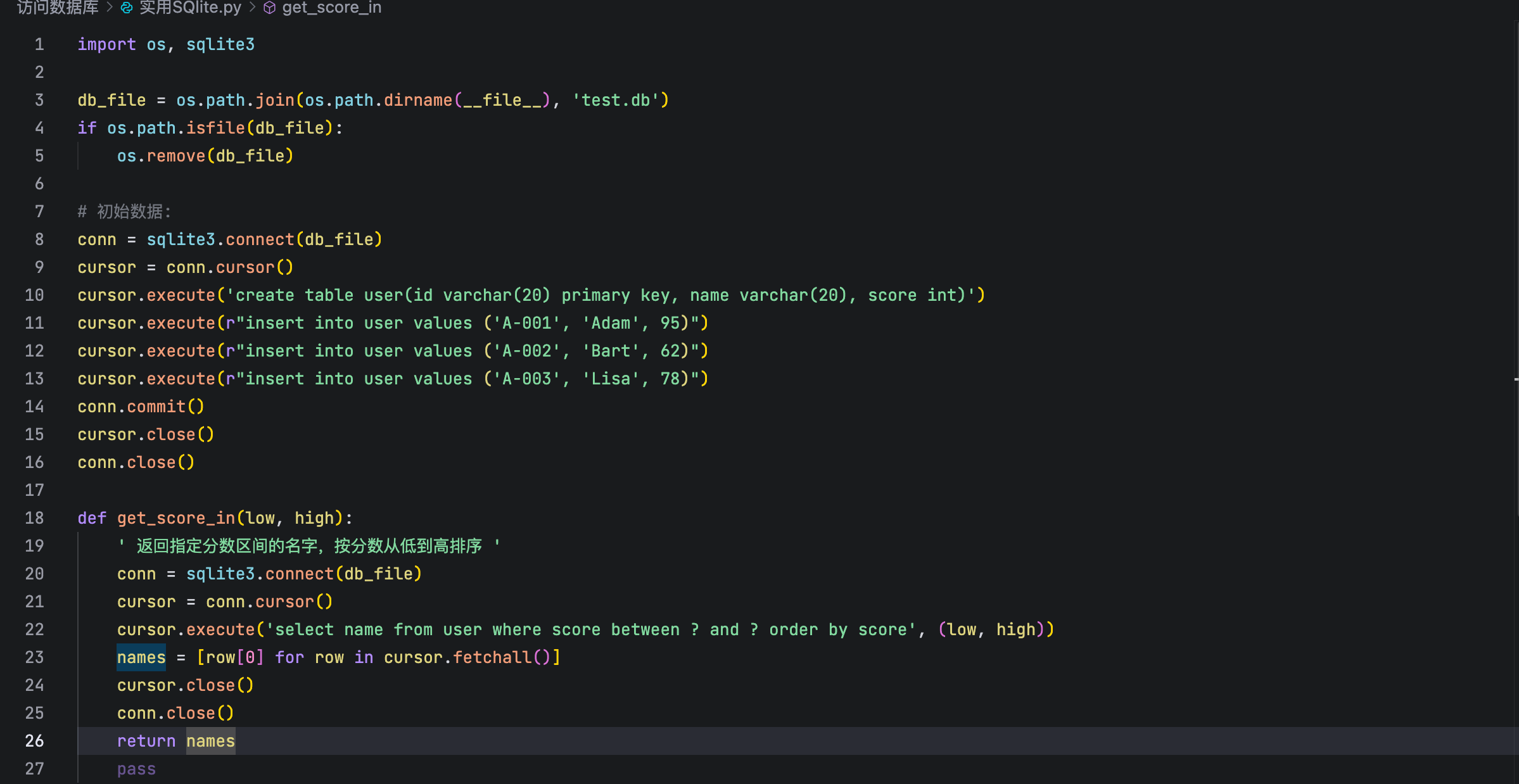Click fetchall in the list comprehension
The width and height of the screenshot is (1519, 784).
click(x=492, y=657)
